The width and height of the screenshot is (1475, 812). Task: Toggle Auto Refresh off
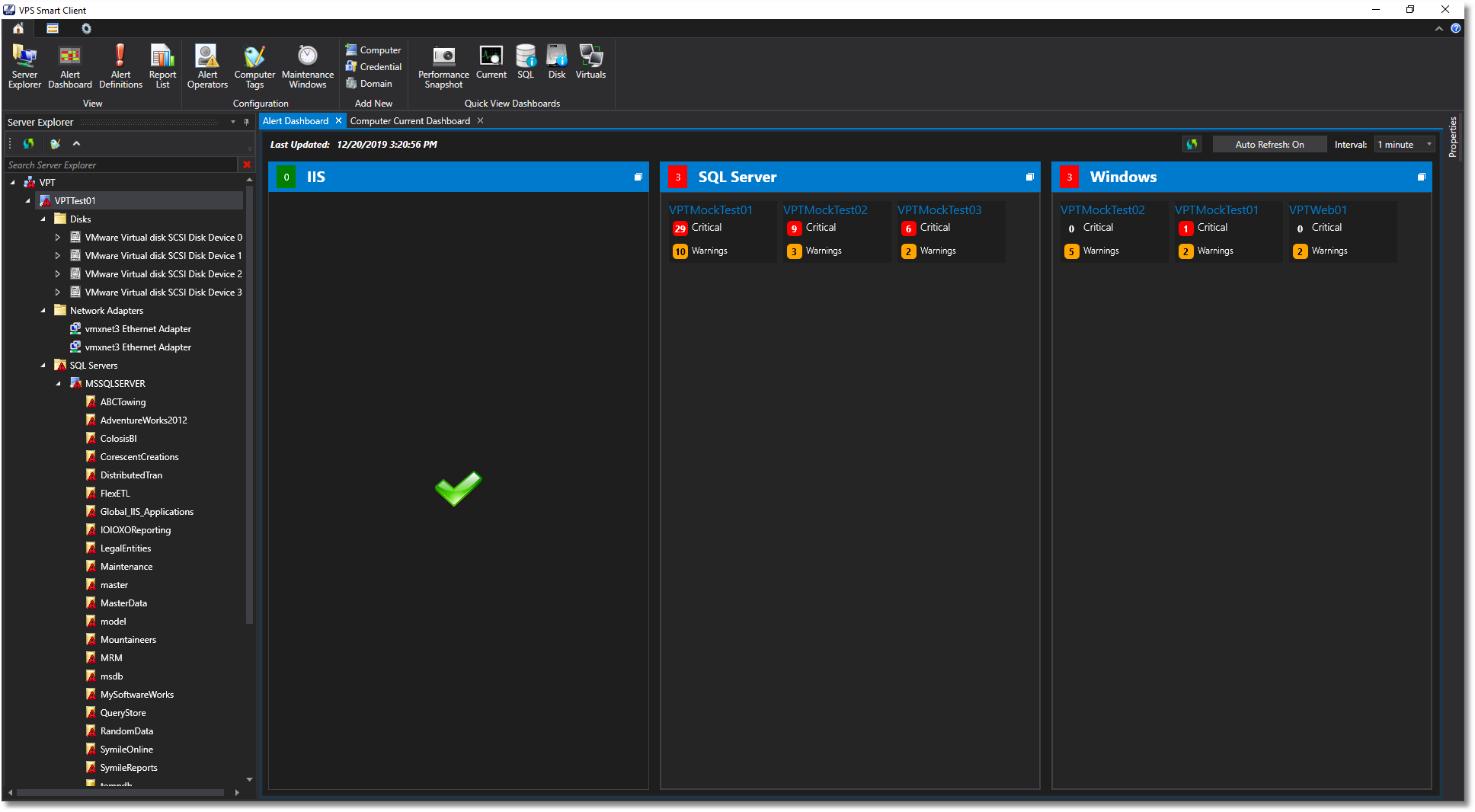pyautogui.click(x=1269, y=144)
